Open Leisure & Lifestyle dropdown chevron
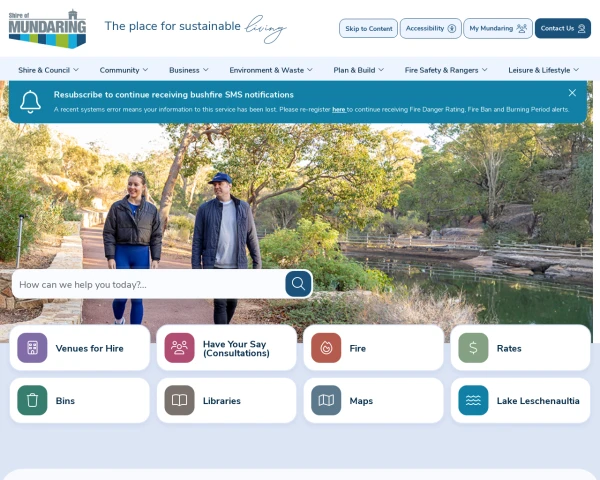The width and height of the screenshot is (600, 480). pyautogui.click(x=576, y=70)
